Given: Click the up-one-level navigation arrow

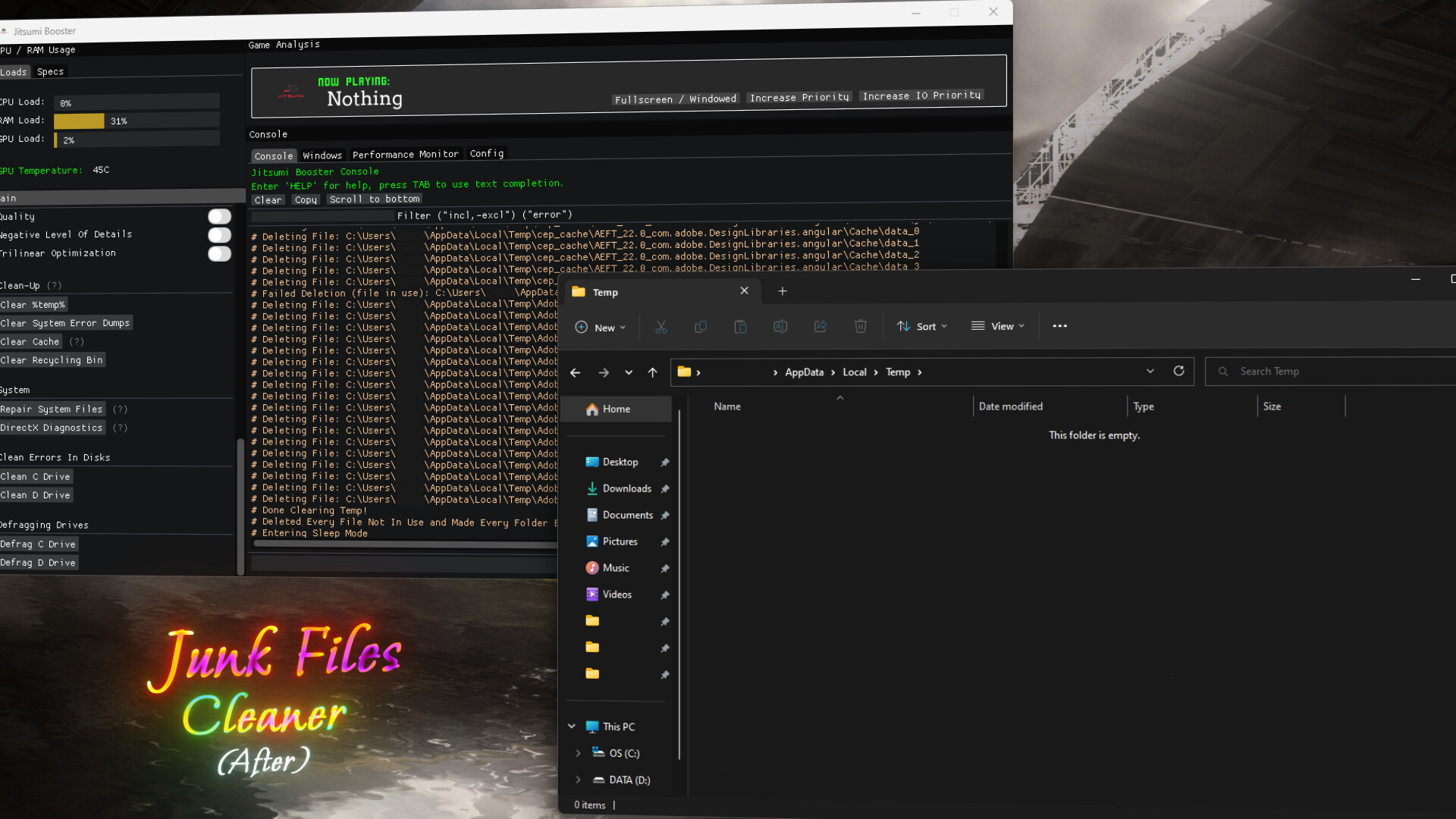Looking at the screenshot, I should pos(652,372).
